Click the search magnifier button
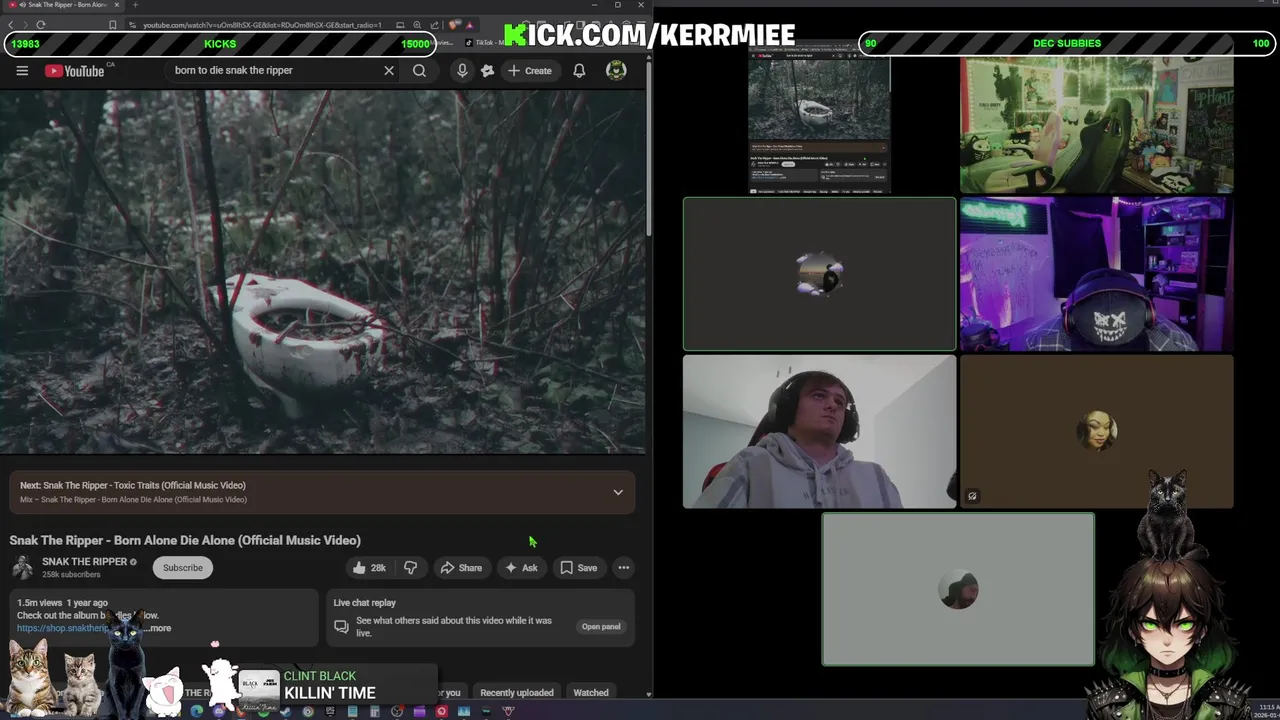 pyautogui.click(x=419, y=70)
